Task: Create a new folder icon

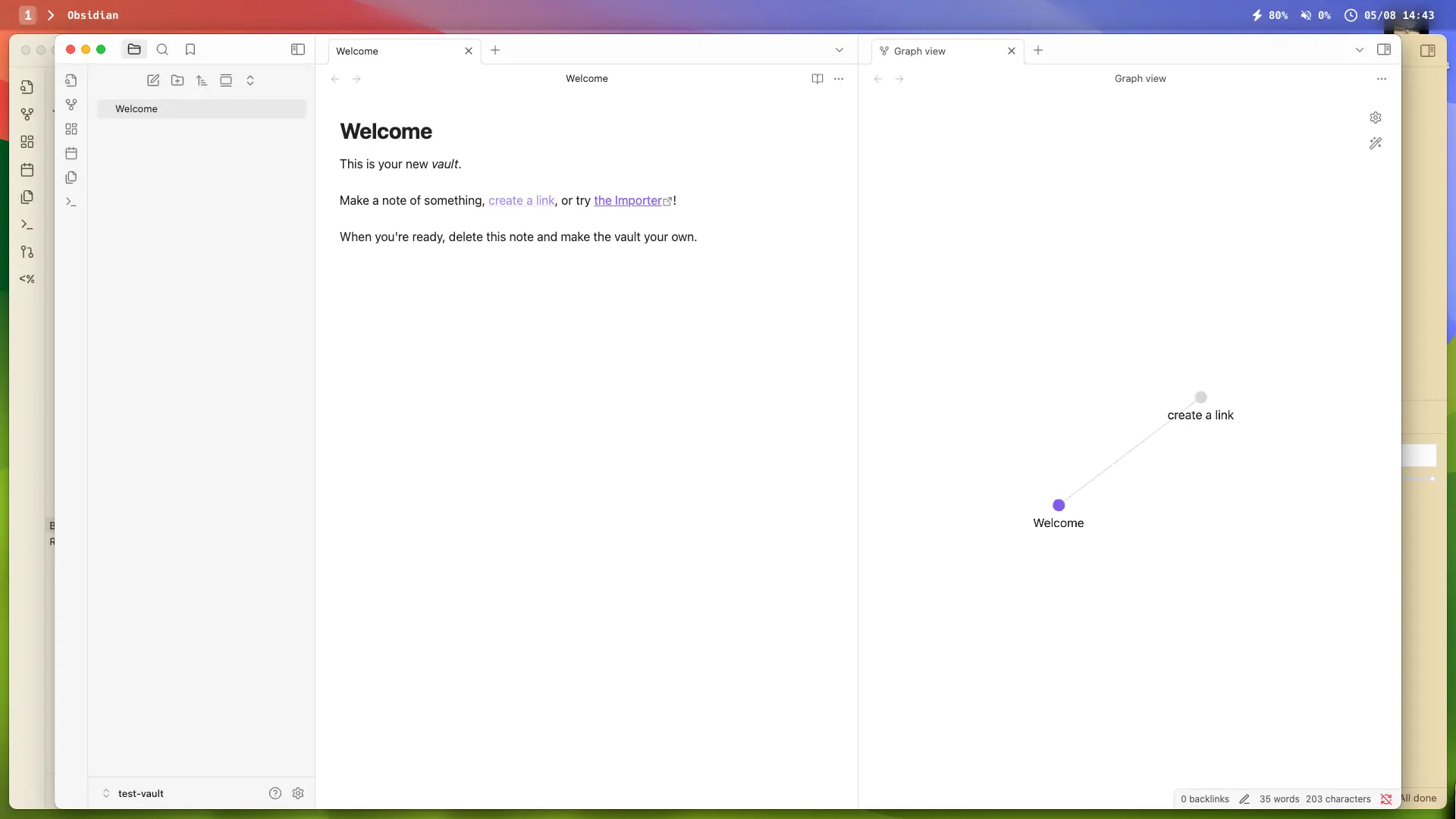Action: pyautogui.click(x=177, y=80)
